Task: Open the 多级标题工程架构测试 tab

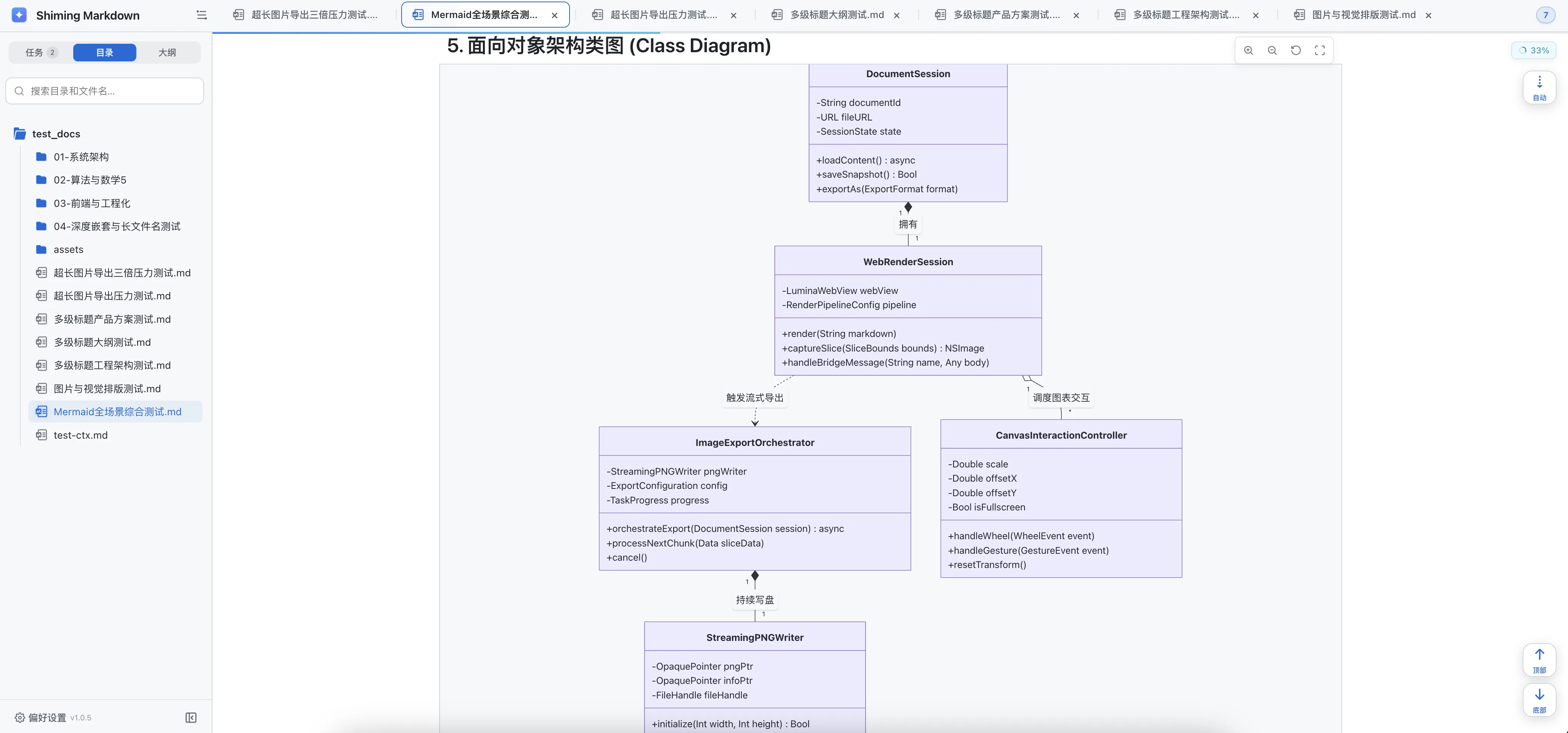Action: (1186, 15)
